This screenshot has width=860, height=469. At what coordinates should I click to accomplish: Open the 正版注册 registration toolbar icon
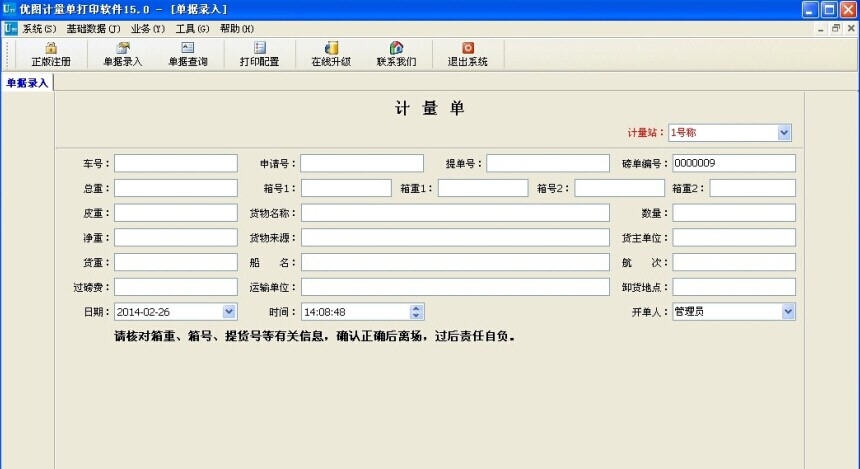(x=51, y=54)
